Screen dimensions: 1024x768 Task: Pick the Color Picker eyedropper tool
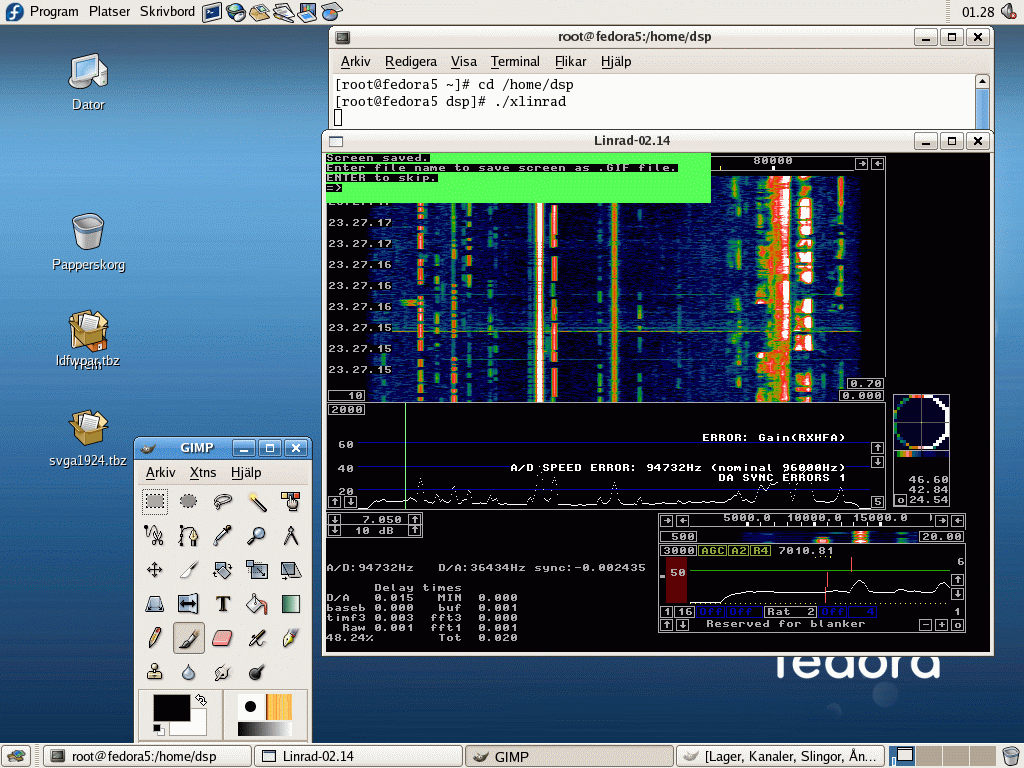click(223, 536)
